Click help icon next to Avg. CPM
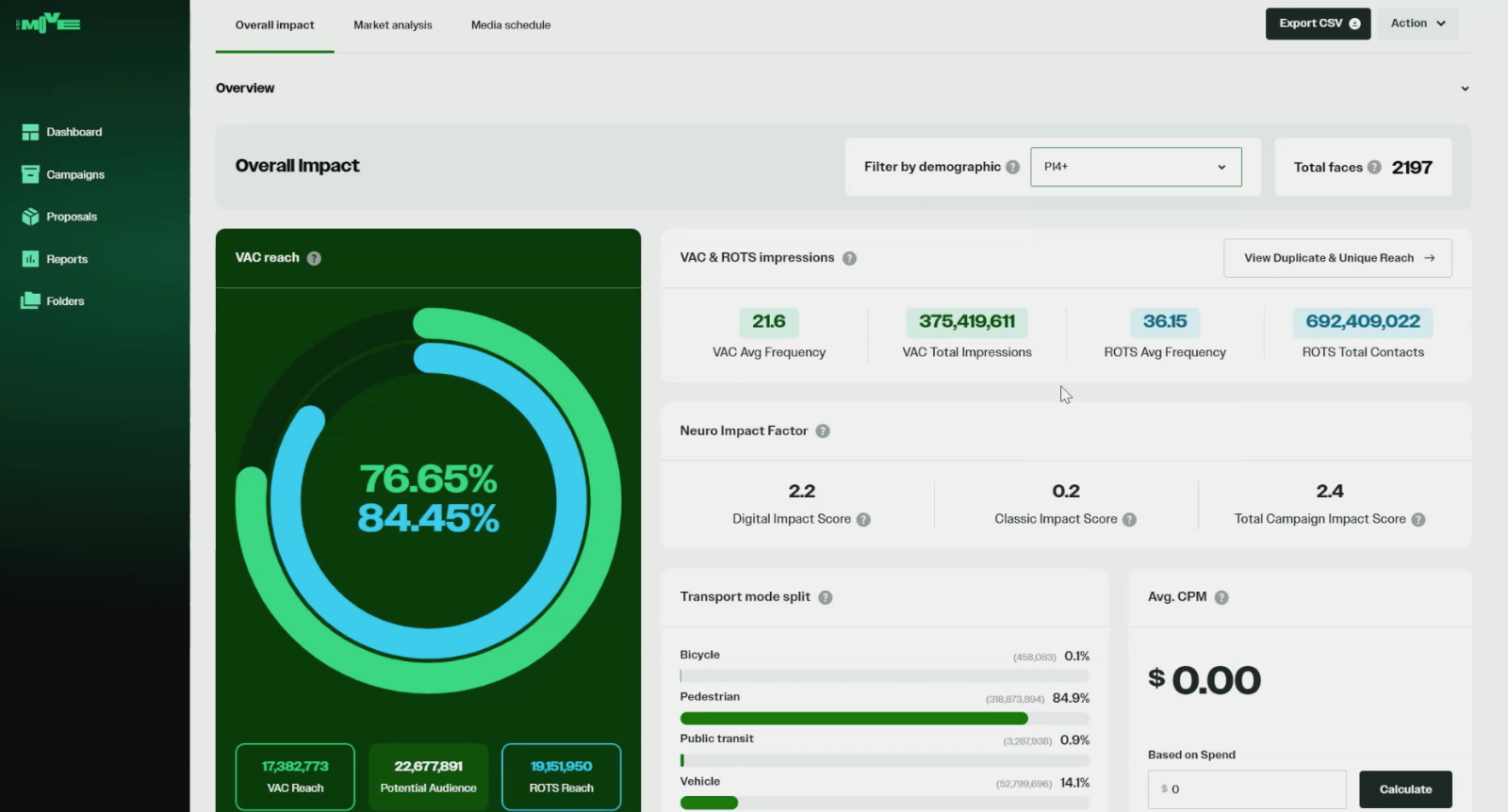This screenshot has height=812, width=1508. click(x=1221, y=597)
